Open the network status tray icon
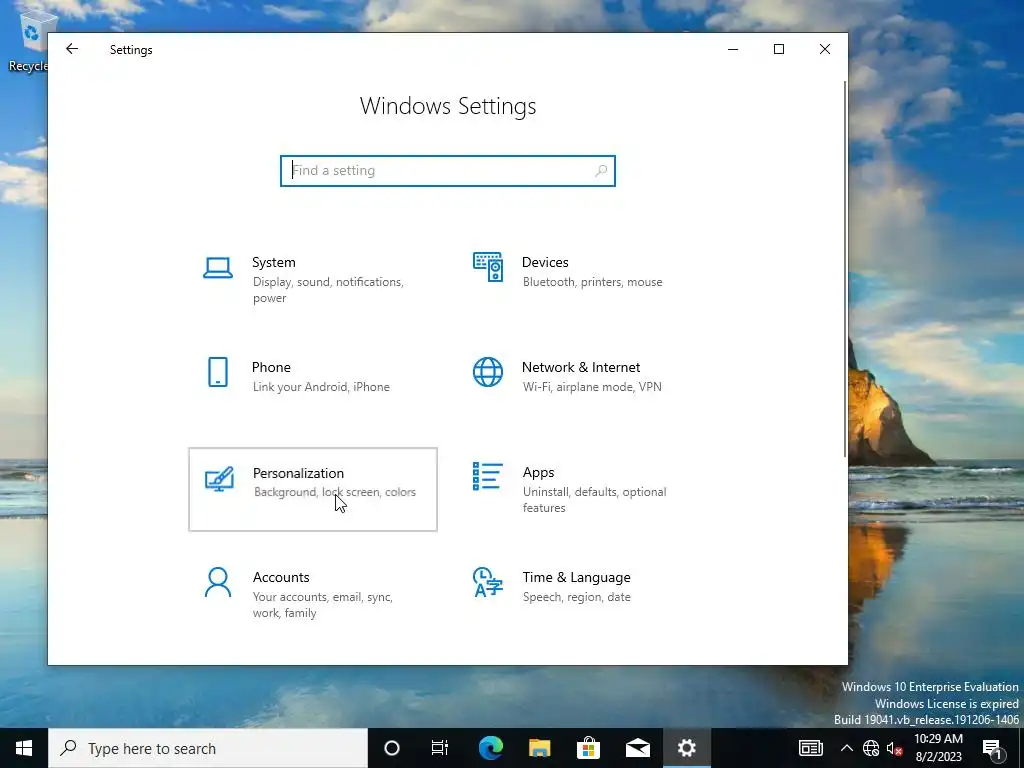The width and height of the screenshot is (1024, 768). [x=871, y=748]
